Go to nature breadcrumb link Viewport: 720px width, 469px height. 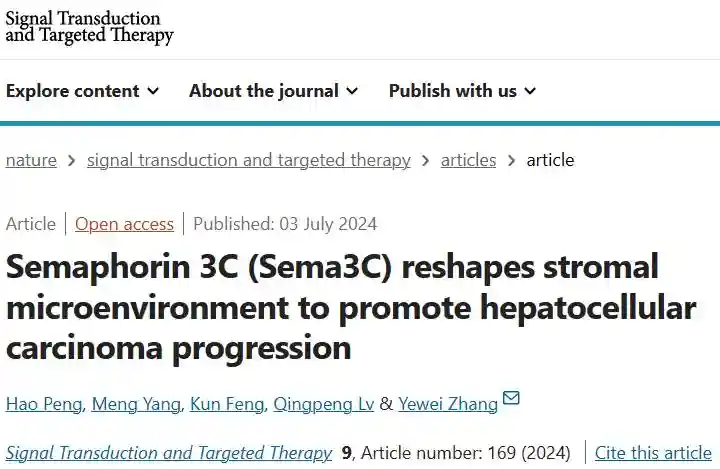(x=31, y=160)
